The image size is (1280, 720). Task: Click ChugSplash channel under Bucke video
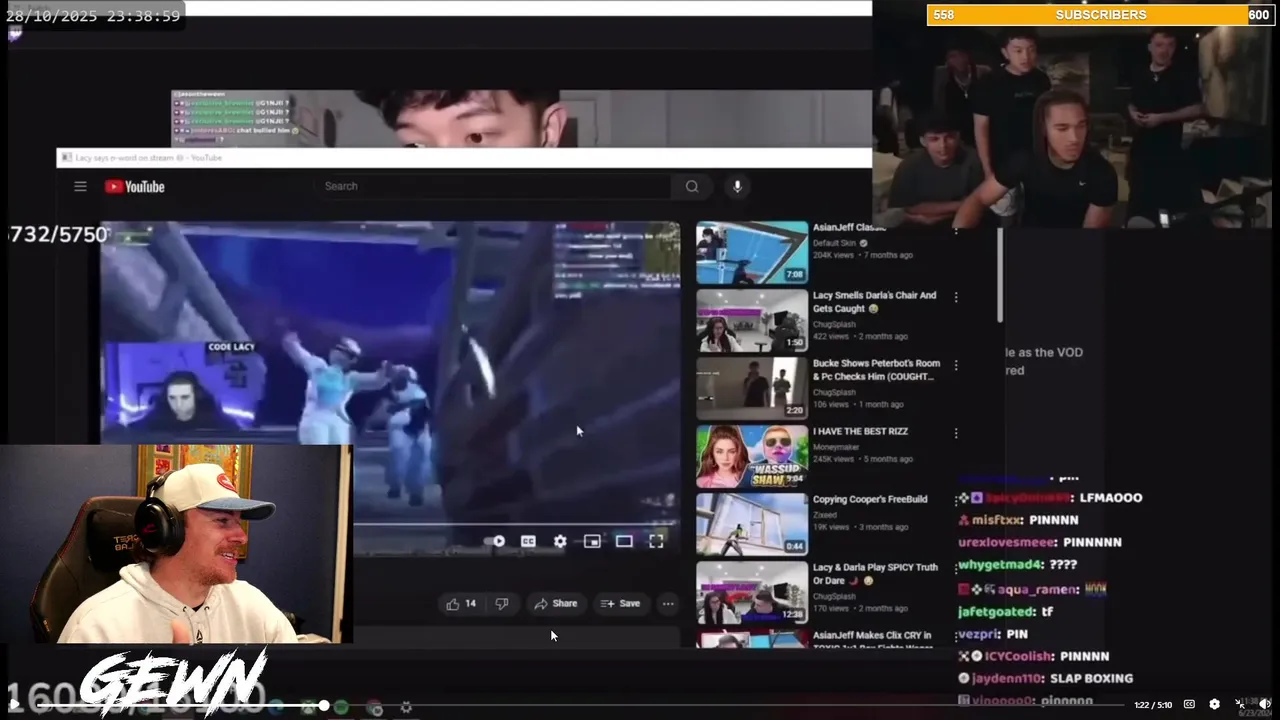[x=834, y=392]
